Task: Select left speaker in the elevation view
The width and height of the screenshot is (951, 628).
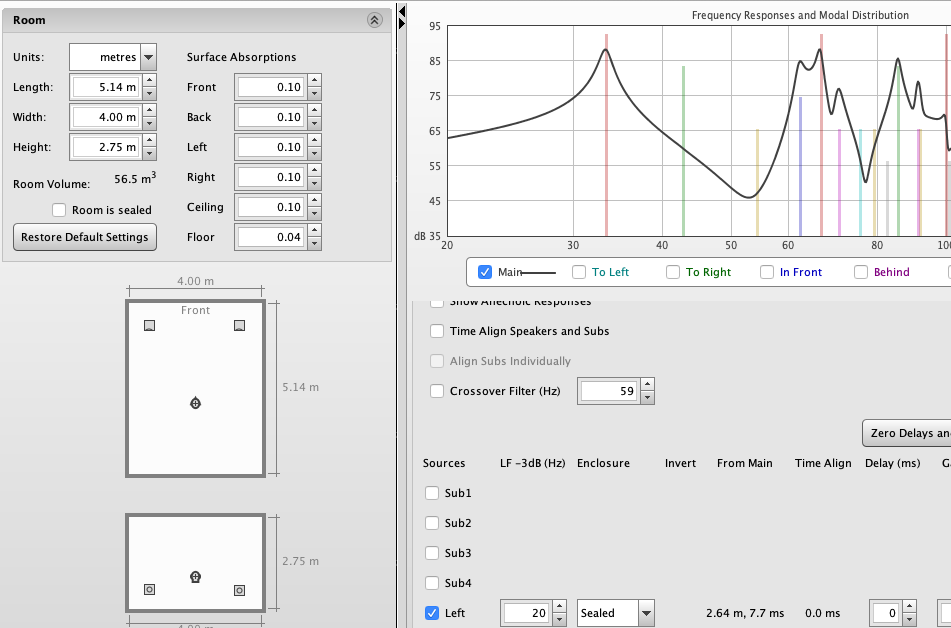Action: coord(149,590)
